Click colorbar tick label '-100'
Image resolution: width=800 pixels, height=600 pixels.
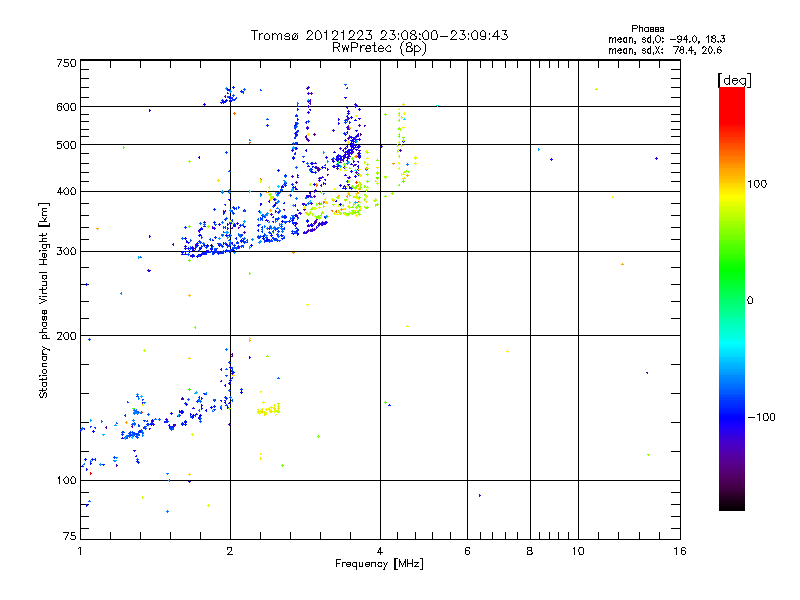pos(761,417)
